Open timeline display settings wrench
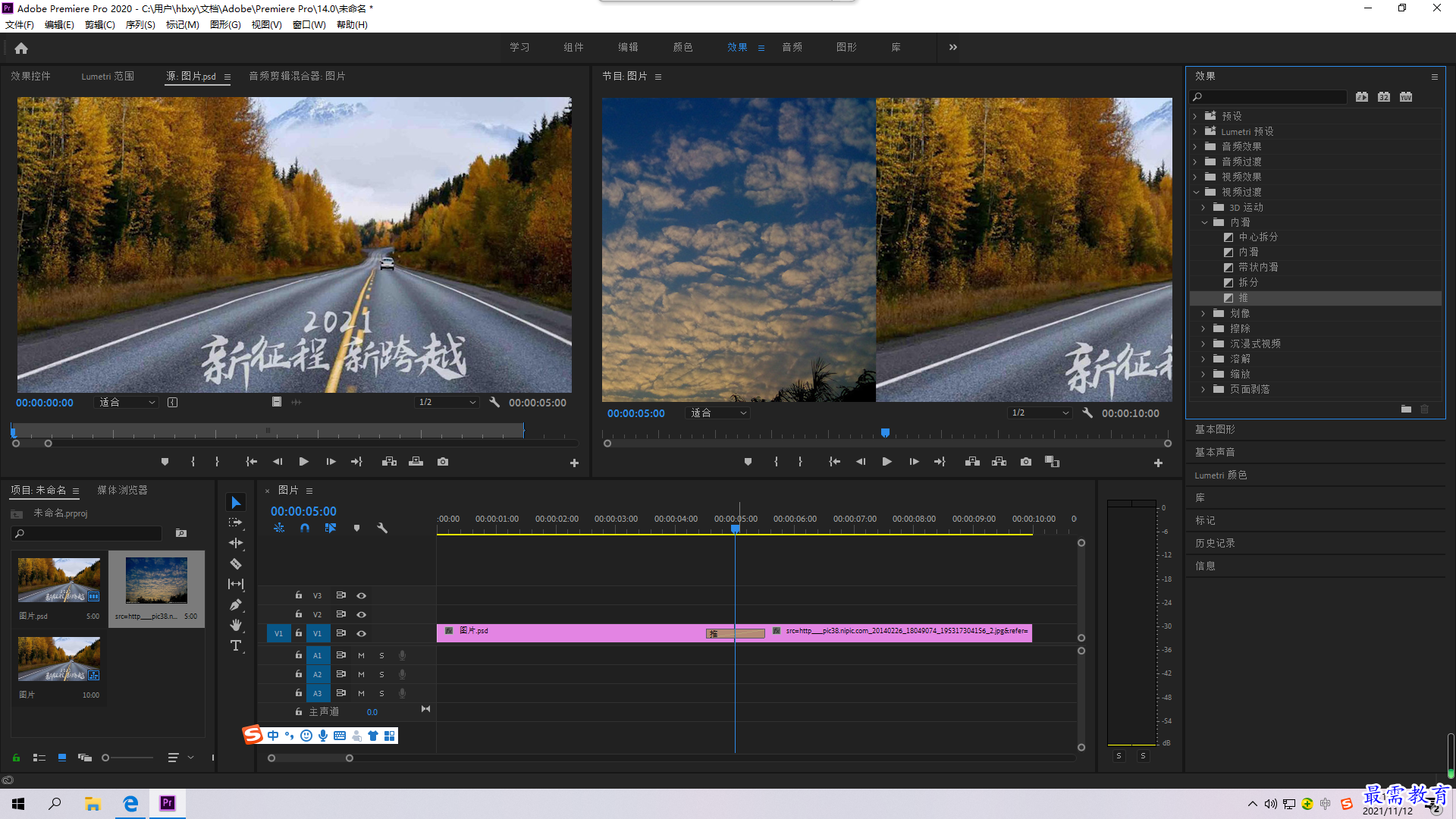Screen dimensions: 1456x819 tap(382, 528)
